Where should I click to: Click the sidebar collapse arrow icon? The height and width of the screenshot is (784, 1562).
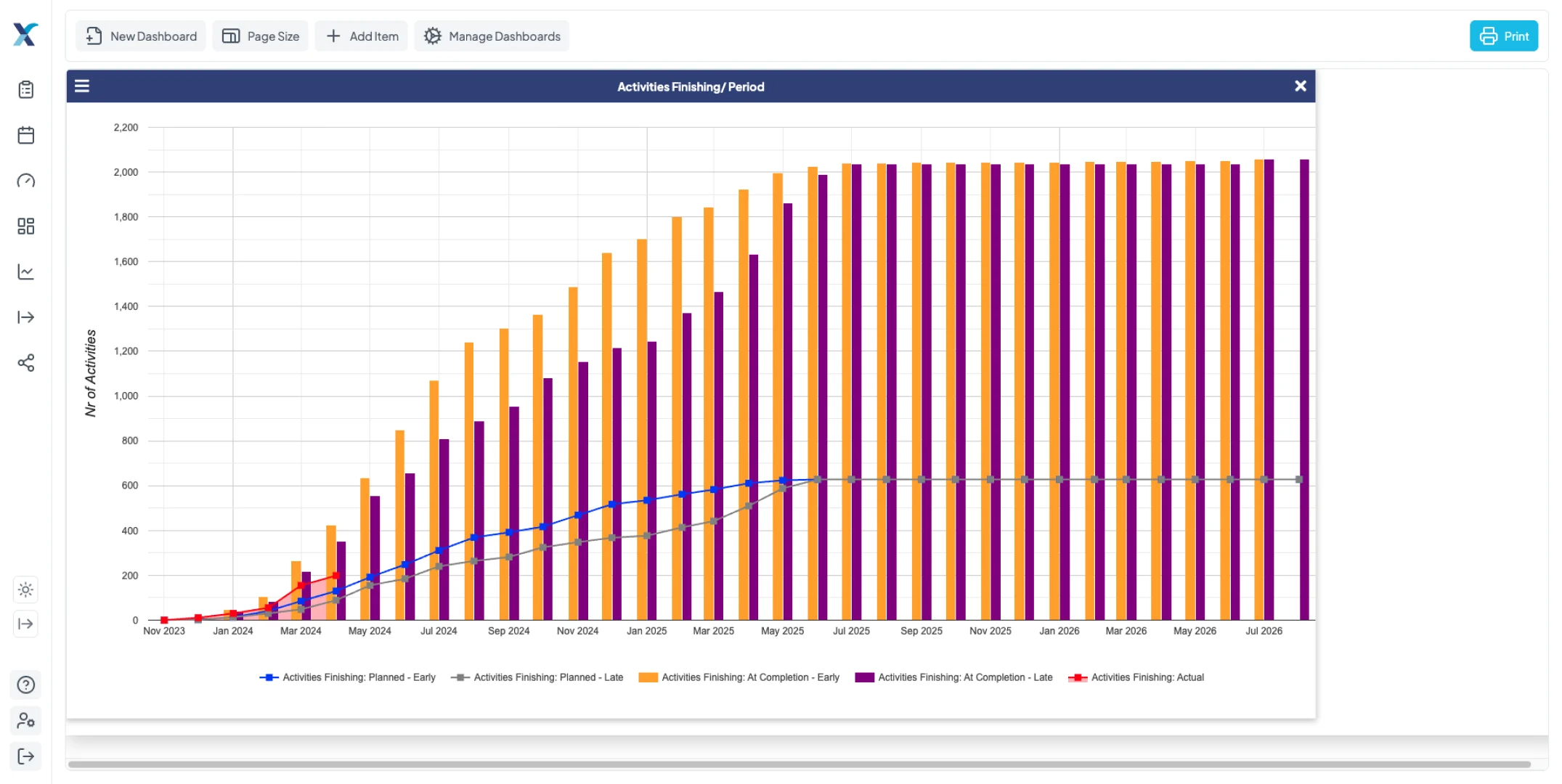click(x=26, y=624)
